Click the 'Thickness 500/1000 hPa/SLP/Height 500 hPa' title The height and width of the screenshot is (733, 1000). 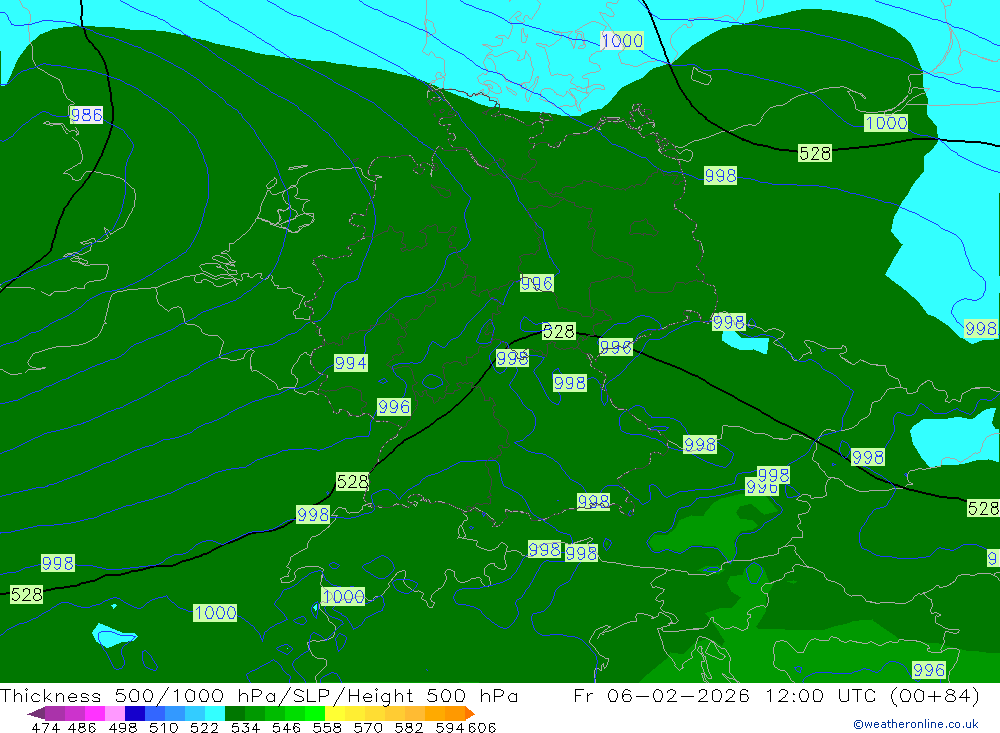[259, 695]
